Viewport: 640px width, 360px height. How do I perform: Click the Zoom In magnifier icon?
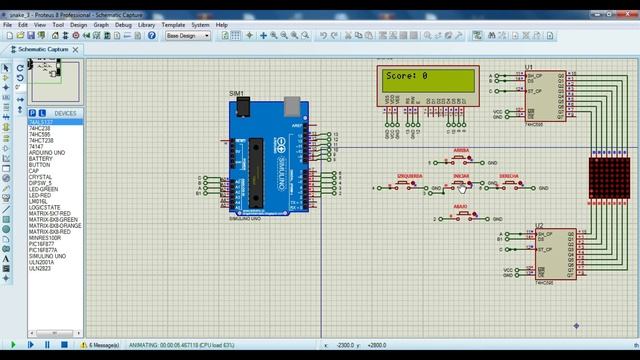(x=274, y=36)
